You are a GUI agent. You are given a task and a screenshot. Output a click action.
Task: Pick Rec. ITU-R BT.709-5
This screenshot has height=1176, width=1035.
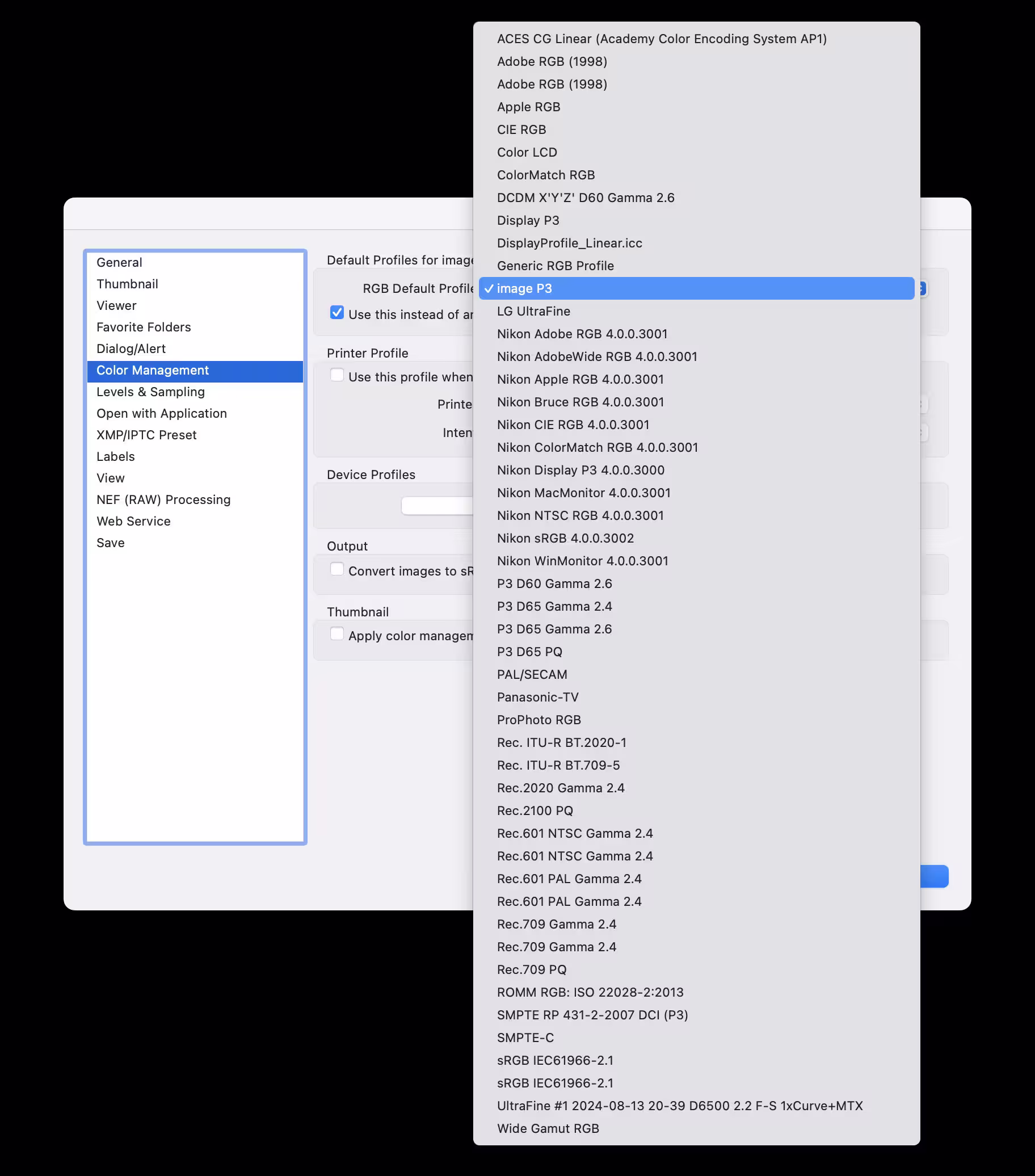tap(696, 766)
